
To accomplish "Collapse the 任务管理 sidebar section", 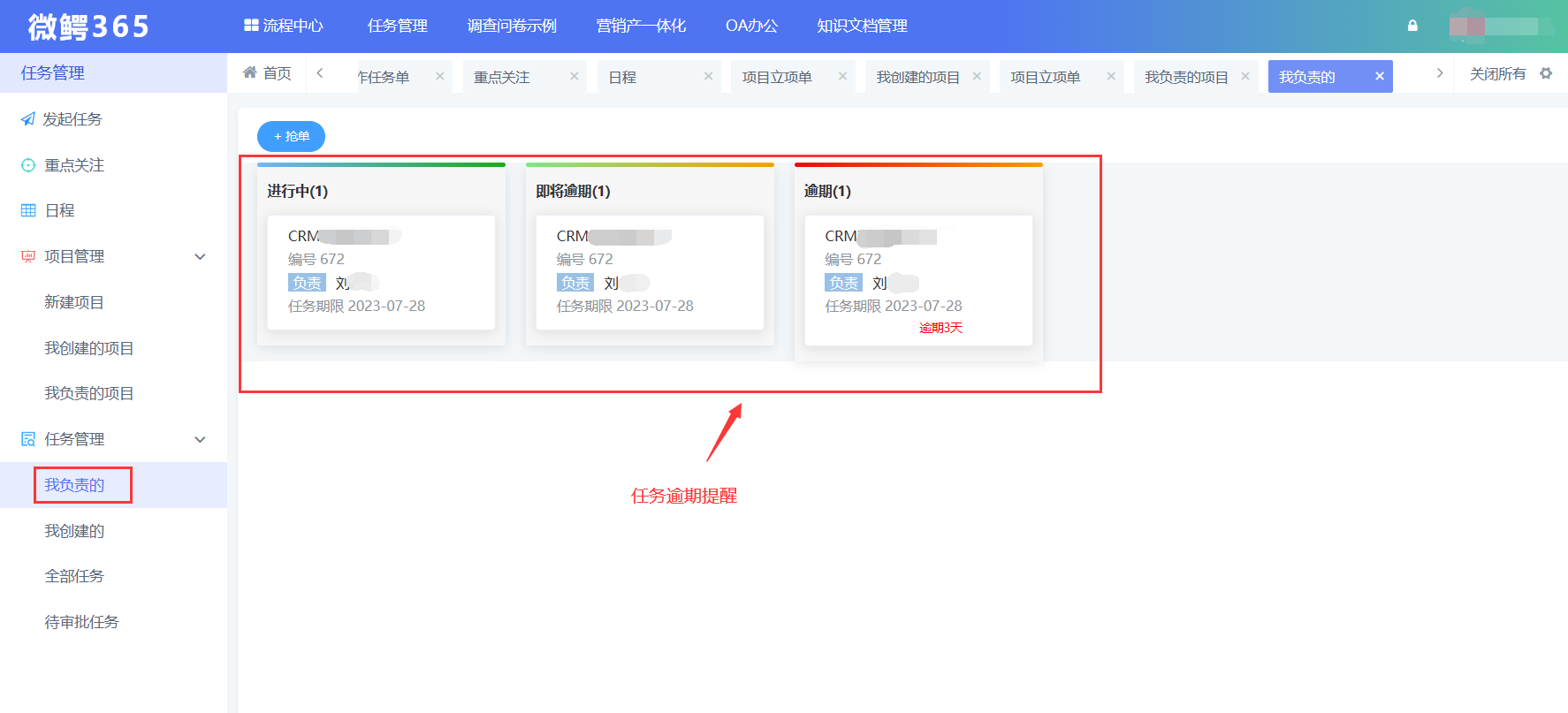I will pos(200,439).
